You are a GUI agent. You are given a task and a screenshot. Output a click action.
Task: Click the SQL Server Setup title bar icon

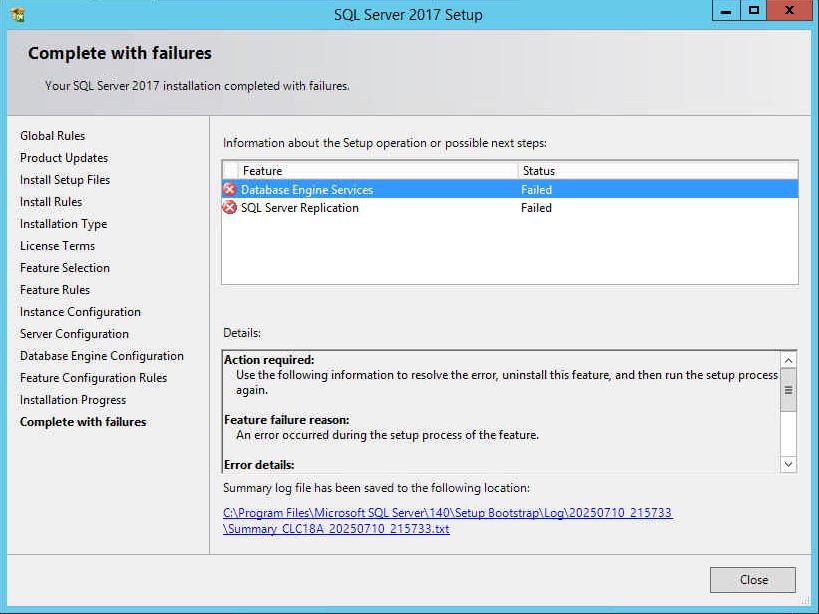click(18, 15)
